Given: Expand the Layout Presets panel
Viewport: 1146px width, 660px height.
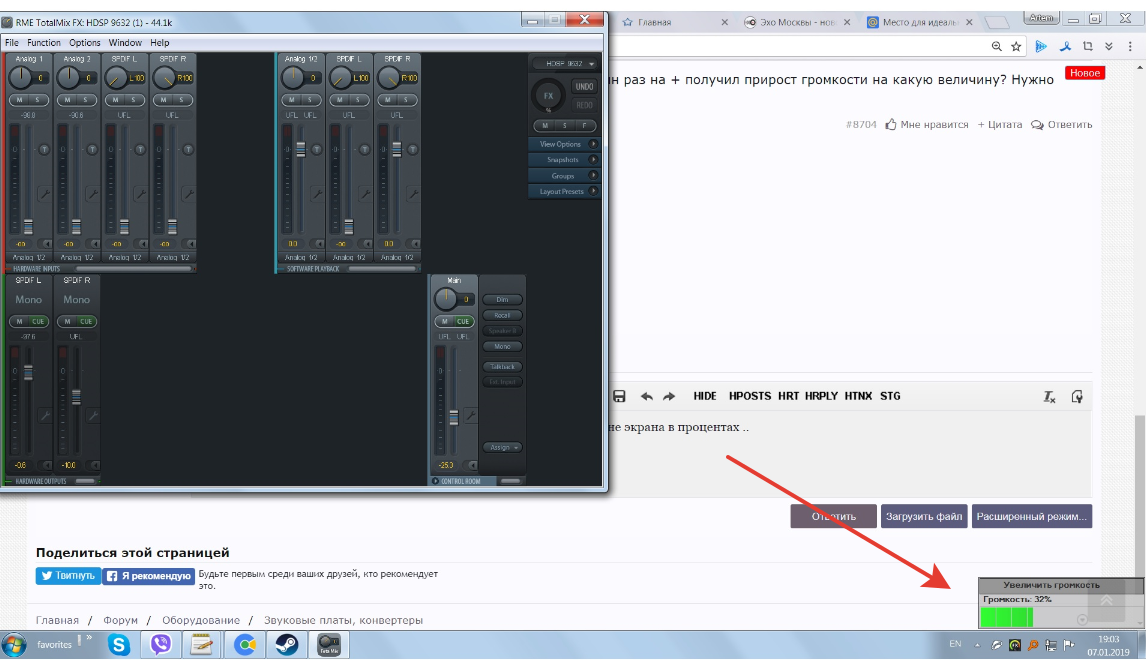Looking at the screenshot, I should tap(563, 191).
